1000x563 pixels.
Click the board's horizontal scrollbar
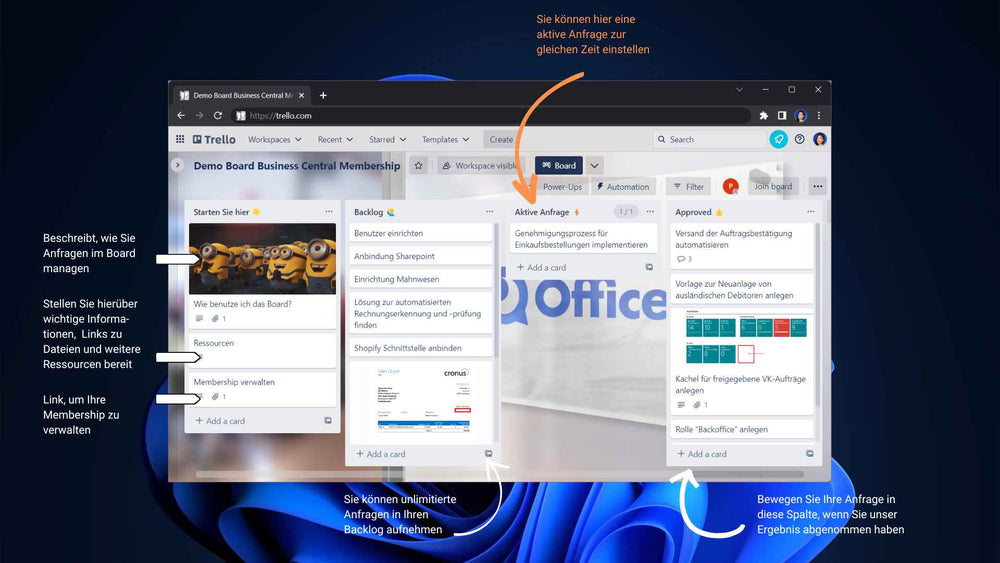click(500, 474)
